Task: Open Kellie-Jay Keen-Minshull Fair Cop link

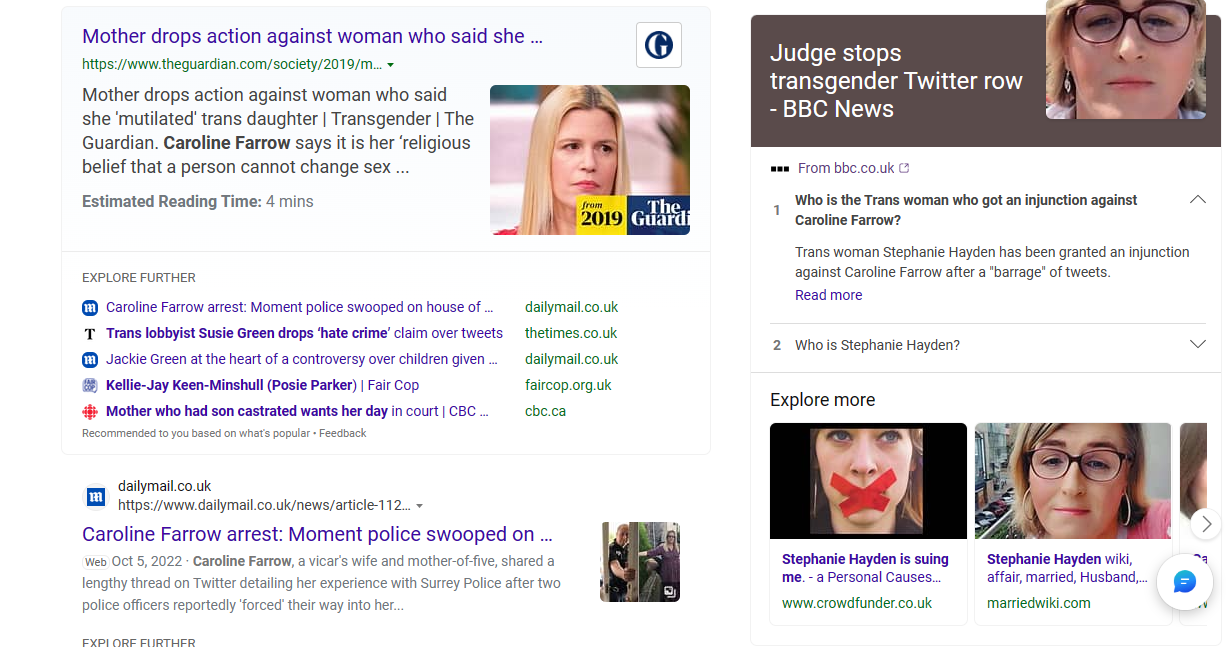Action: [262, 385]
